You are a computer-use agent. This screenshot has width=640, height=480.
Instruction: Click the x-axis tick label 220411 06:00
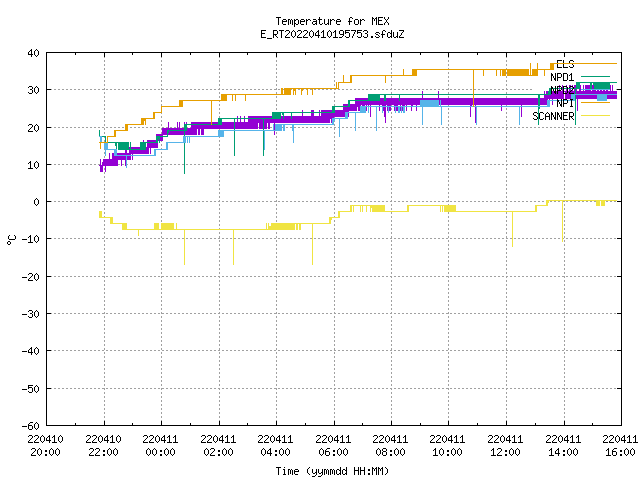333,445
